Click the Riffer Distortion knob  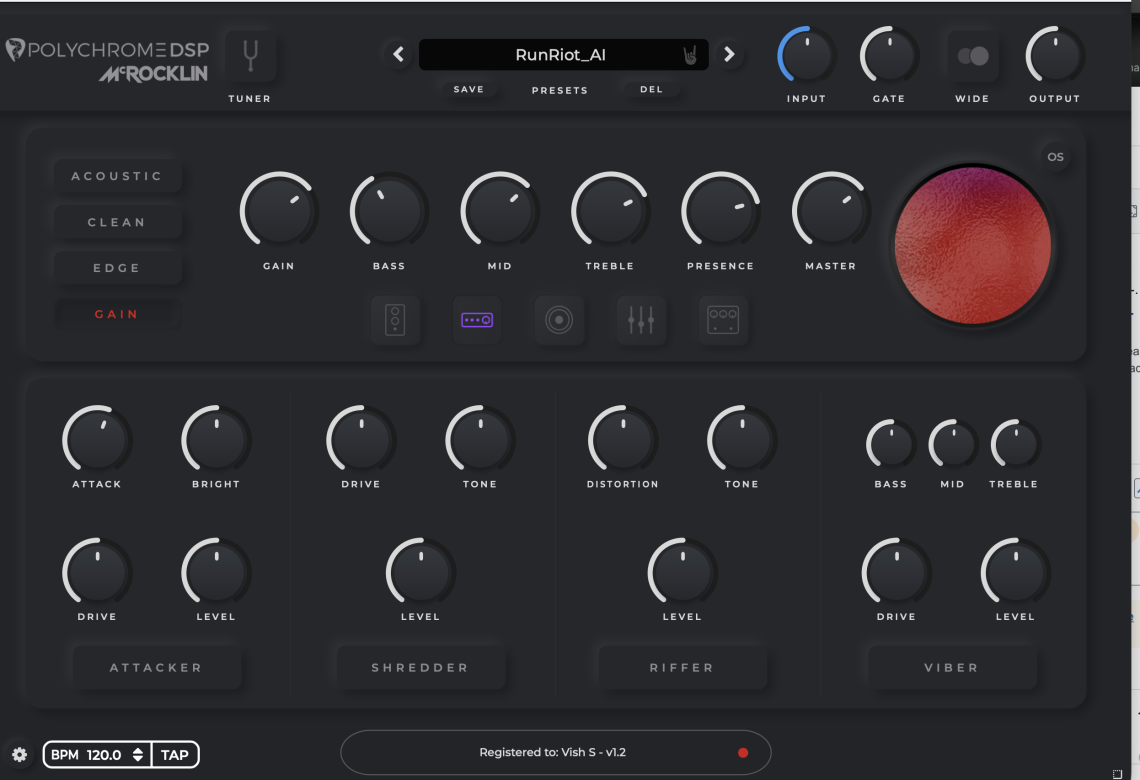[x=623, y=440]
